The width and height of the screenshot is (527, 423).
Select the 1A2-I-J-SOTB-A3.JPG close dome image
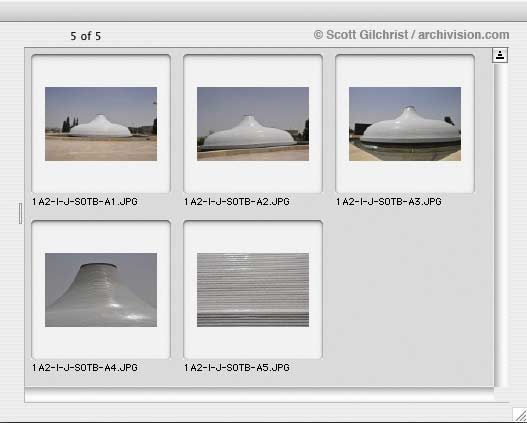[x=405, y=124]
